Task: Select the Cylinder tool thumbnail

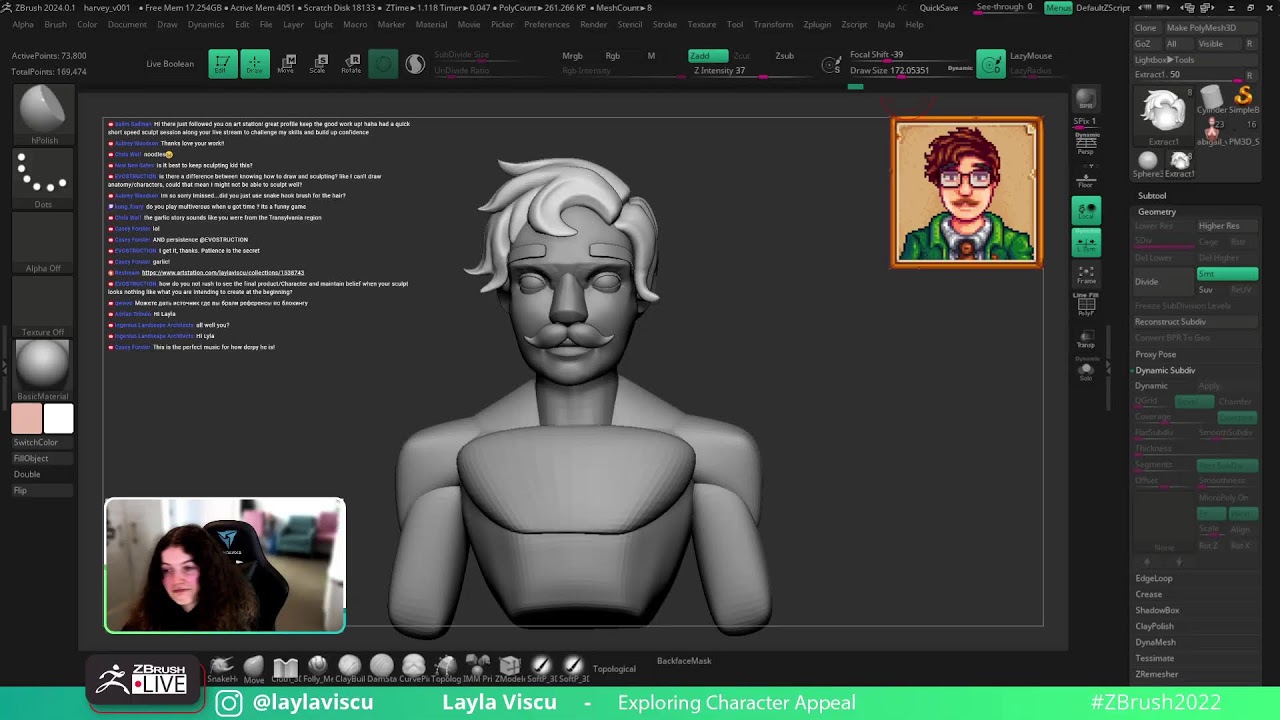Action: click(x=1211, y=98)
